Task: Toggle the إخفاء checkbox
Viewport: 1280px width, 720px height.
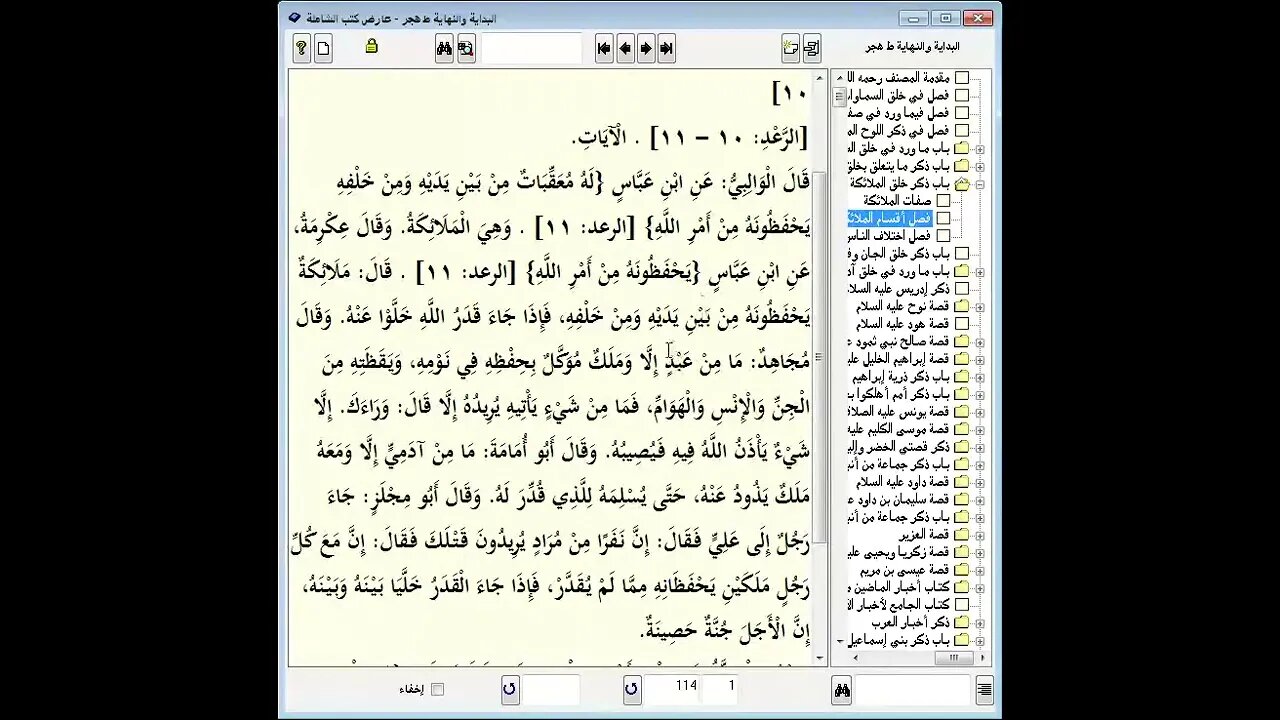Action: [x=437, y=689]
